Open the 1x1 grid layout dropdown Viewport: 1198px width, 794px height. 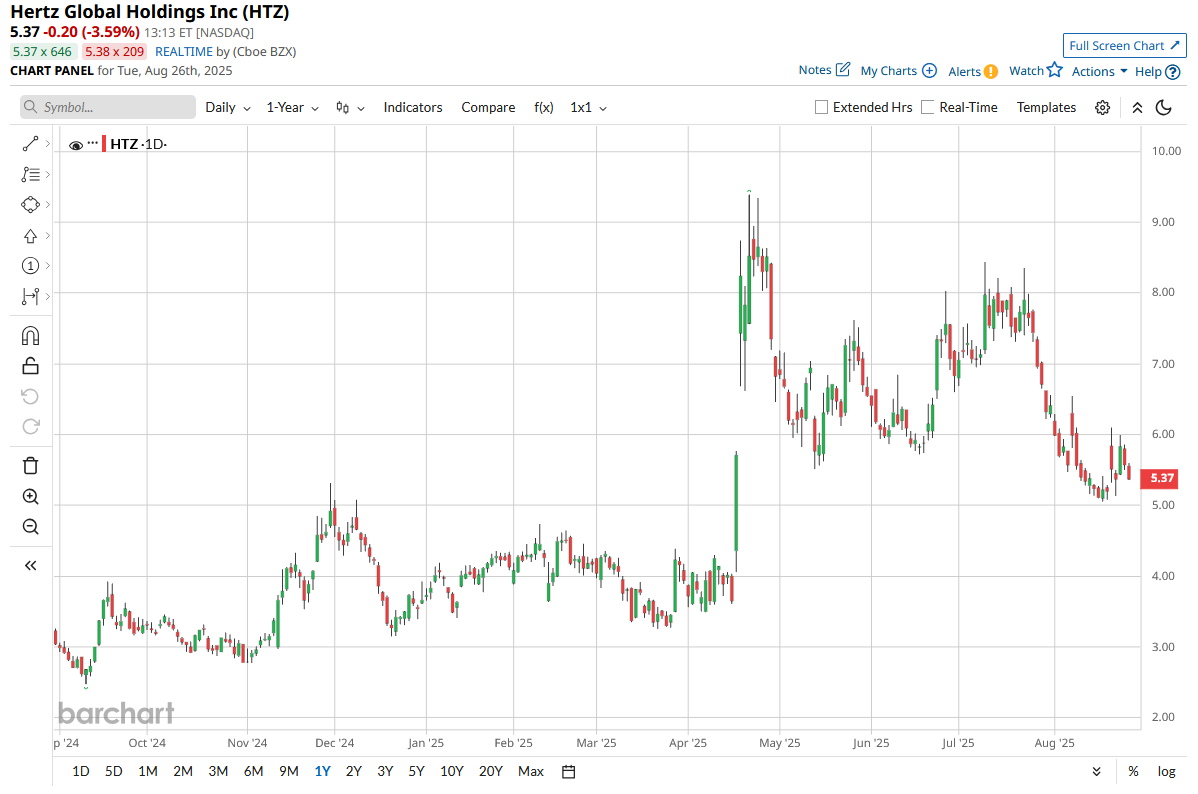coord(588,108)
